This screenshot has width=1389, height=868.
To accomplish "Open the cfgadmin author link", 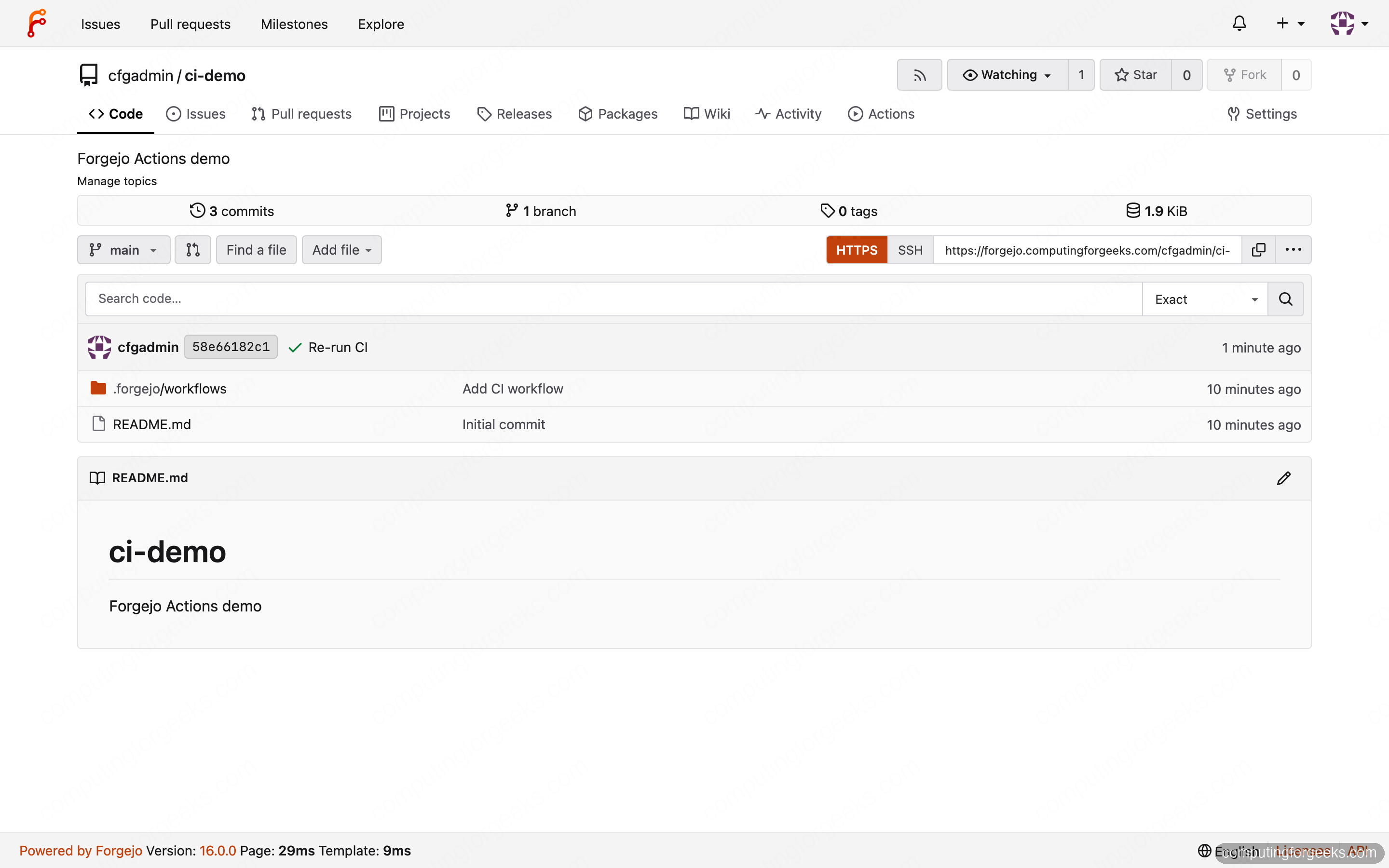I will pyautogui.click(x=148, y=347).
